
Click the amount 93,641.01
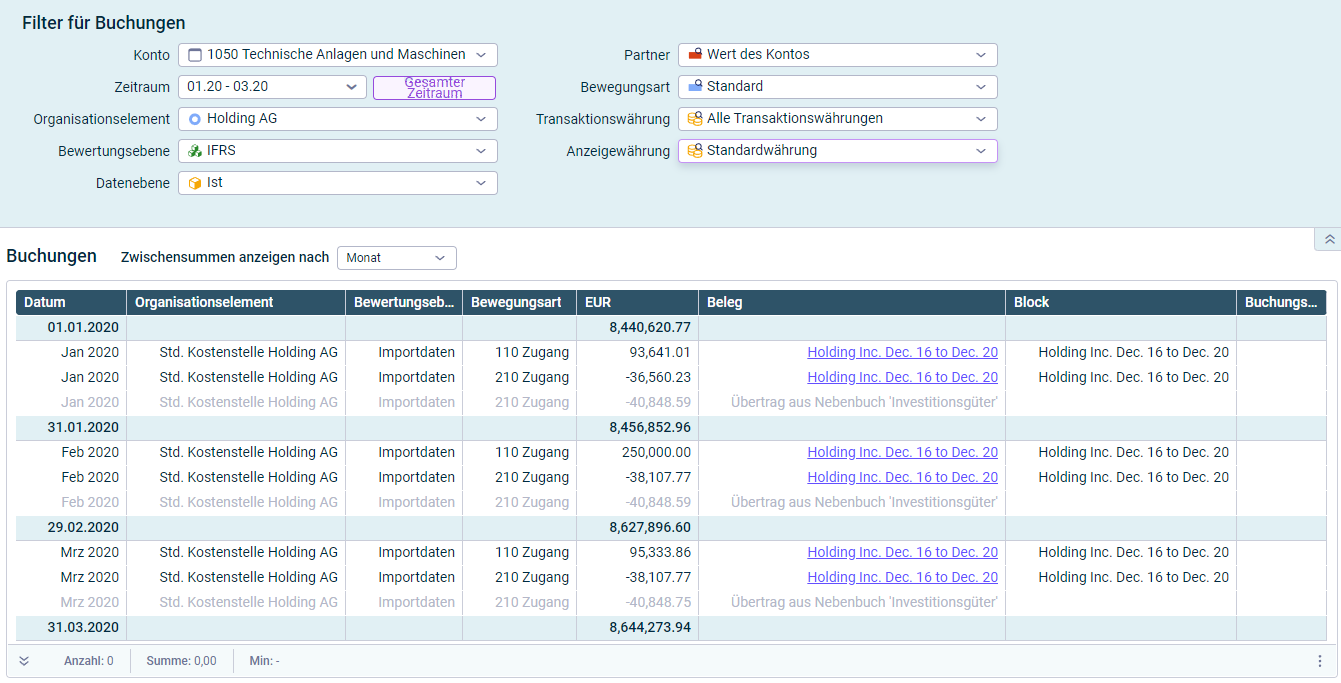[x=660, y=352]
